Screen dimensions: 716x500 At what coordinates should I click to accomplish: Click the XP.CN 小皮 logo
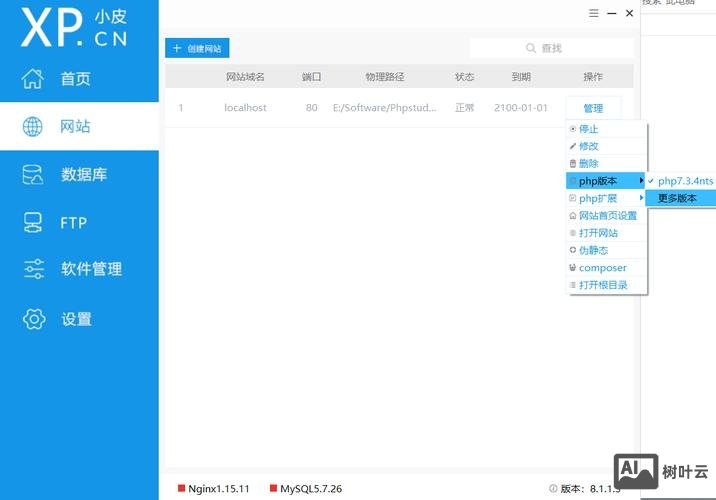[x=74, y=28]
